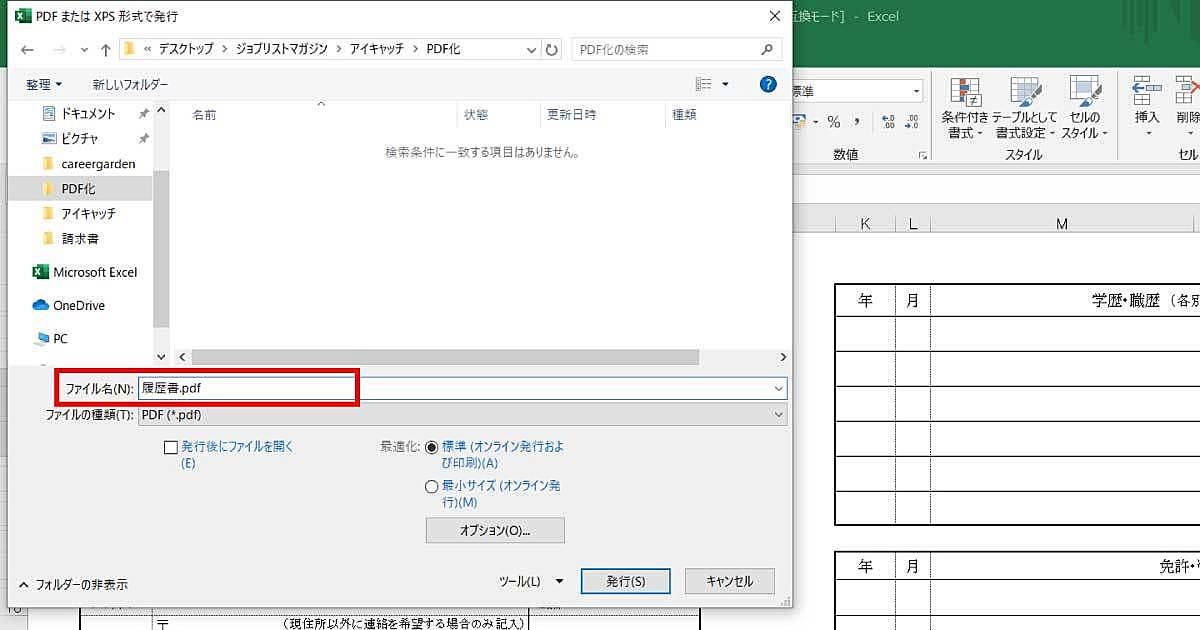Go up one folder level with the up arrow
The width and height of the screenshot is (1200, 630).
[x=105, y=49]
